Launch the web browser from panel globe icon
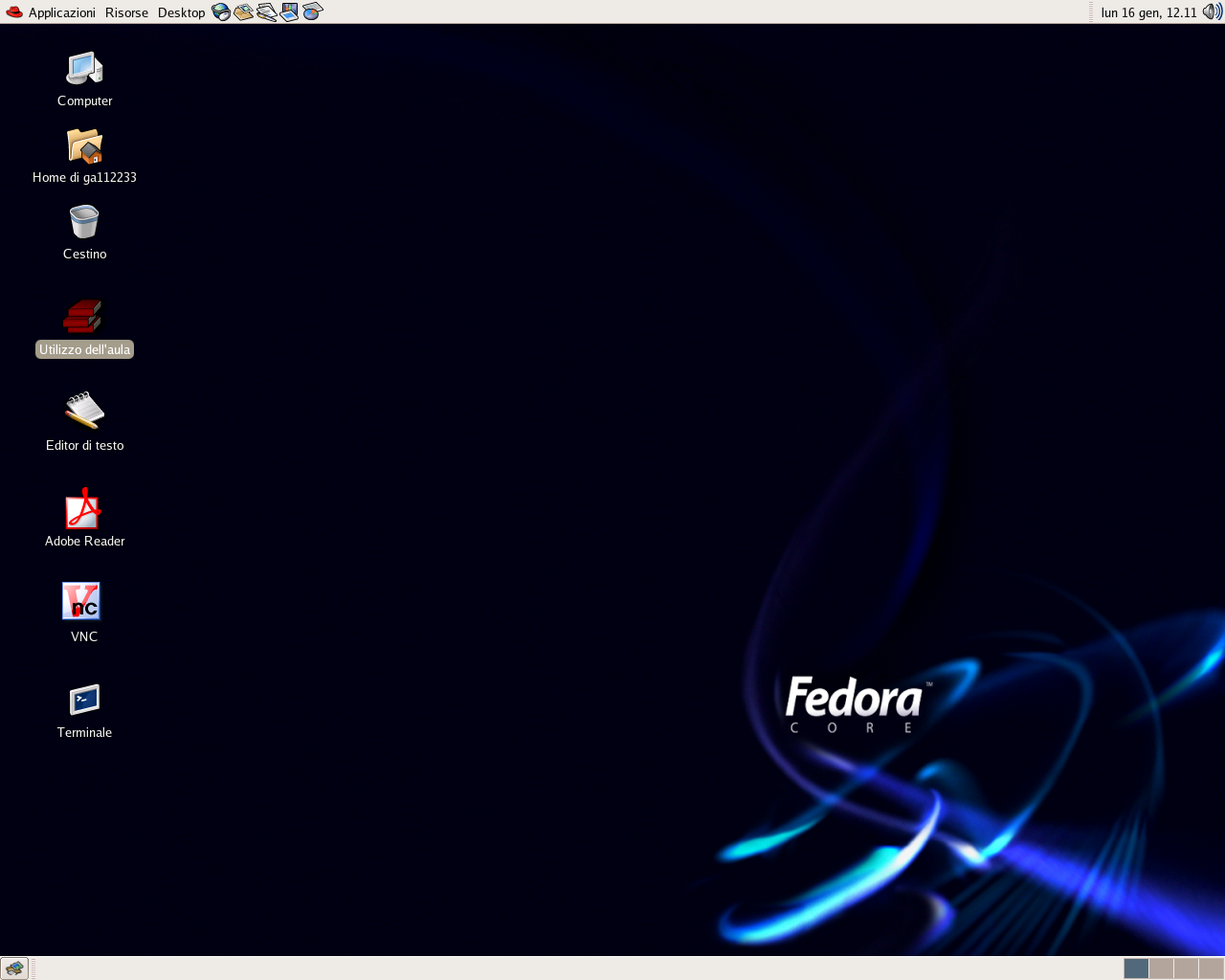 pos(221,12)
